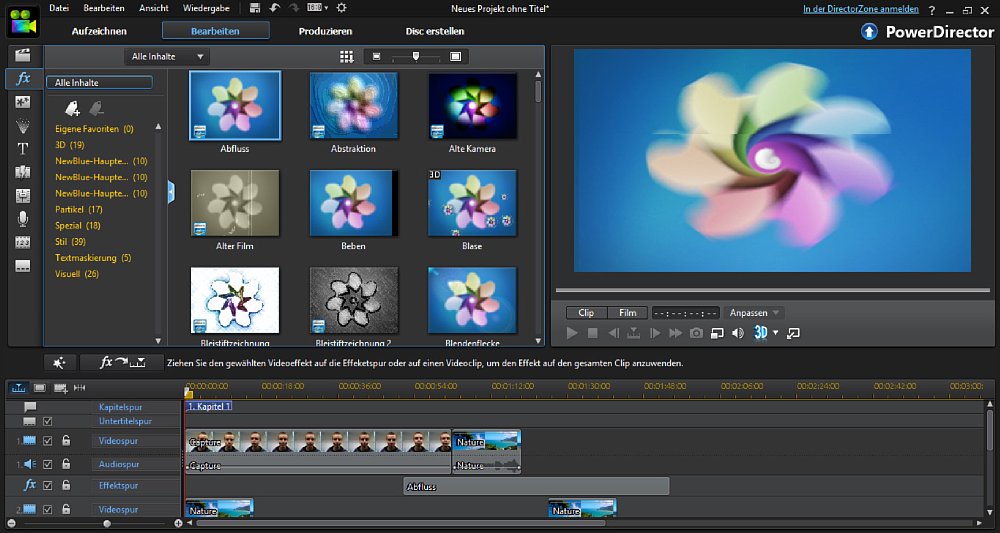Click the snapshot camera icon under preview
This screenshot has height=533, width=1000.
pyautogui.click(x=697, y=333)
